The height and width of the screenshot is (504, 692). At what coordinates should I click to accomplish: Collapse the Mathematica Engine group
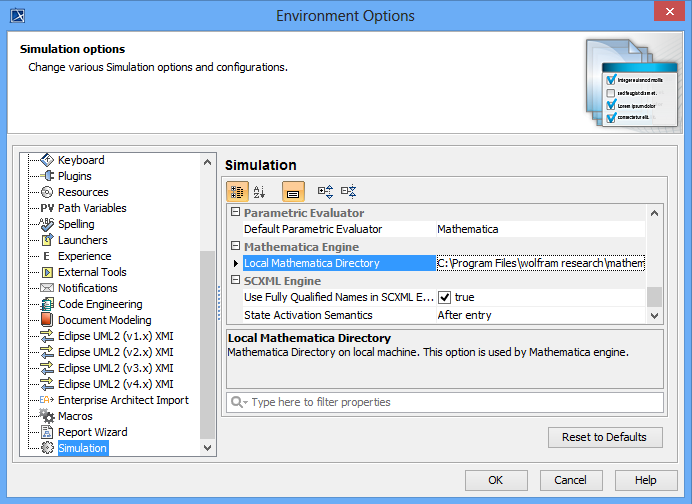pyautogui.click(x=236, y=247)
